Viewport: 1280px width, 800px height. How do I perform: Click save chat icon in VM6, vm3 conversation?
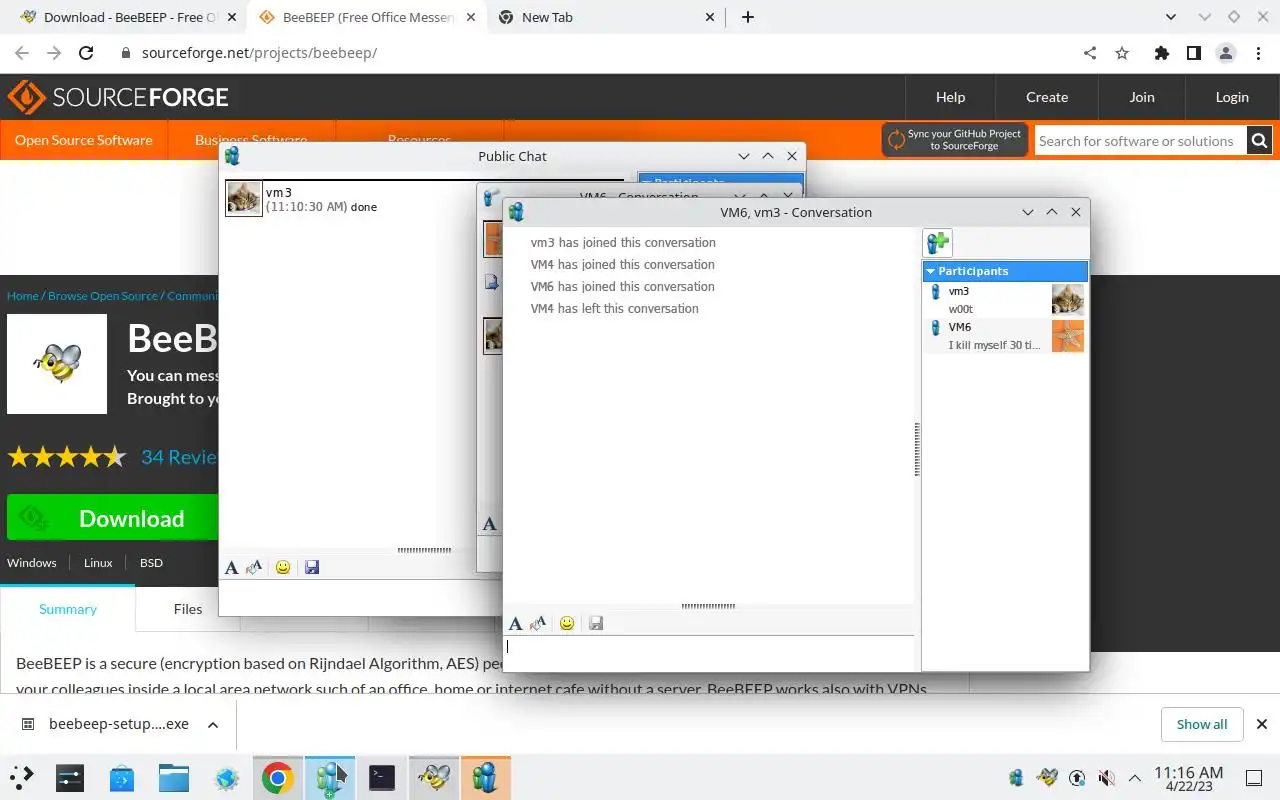596,623
